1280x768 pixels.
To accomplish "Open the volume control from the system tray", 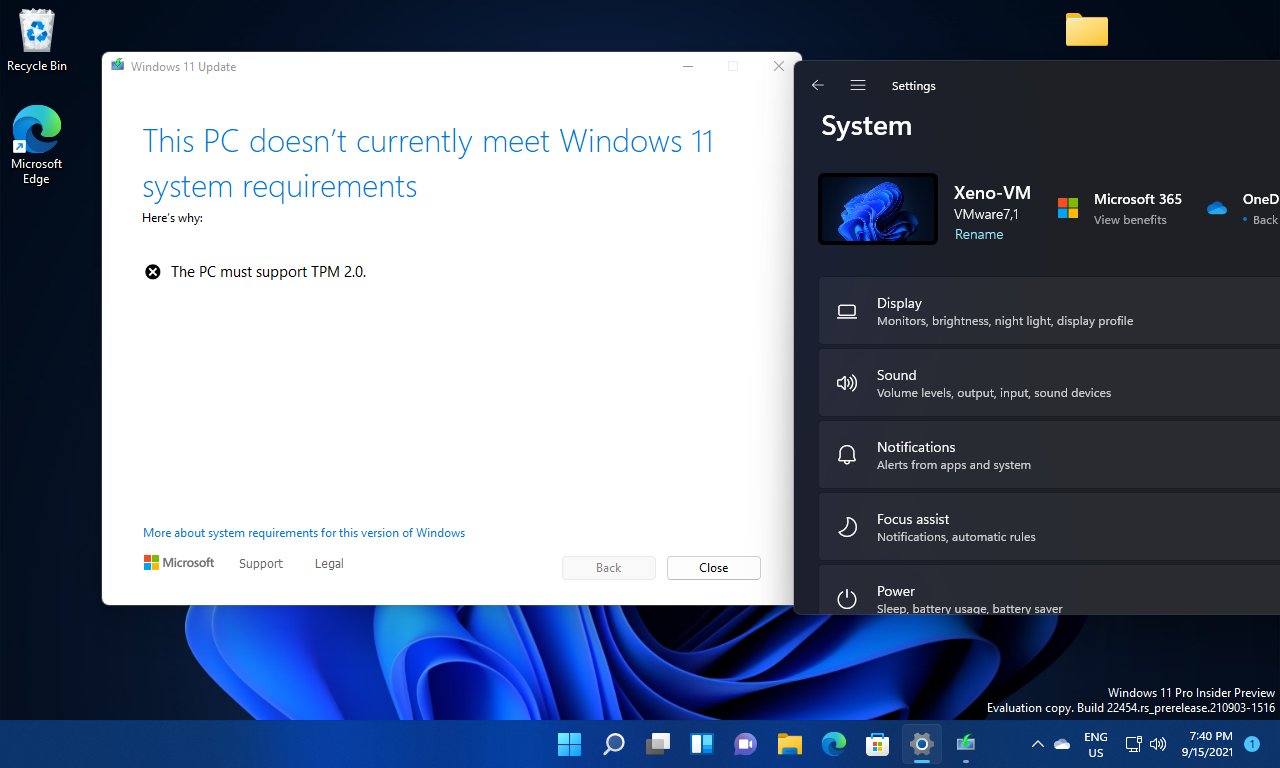I will coord(1158,744).
